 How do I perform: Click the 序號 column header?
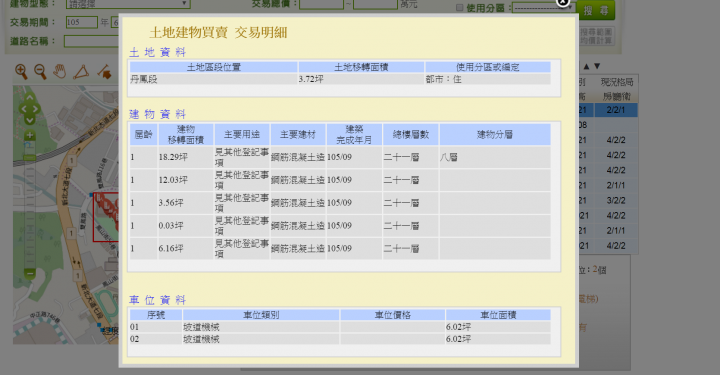point(156,315)
